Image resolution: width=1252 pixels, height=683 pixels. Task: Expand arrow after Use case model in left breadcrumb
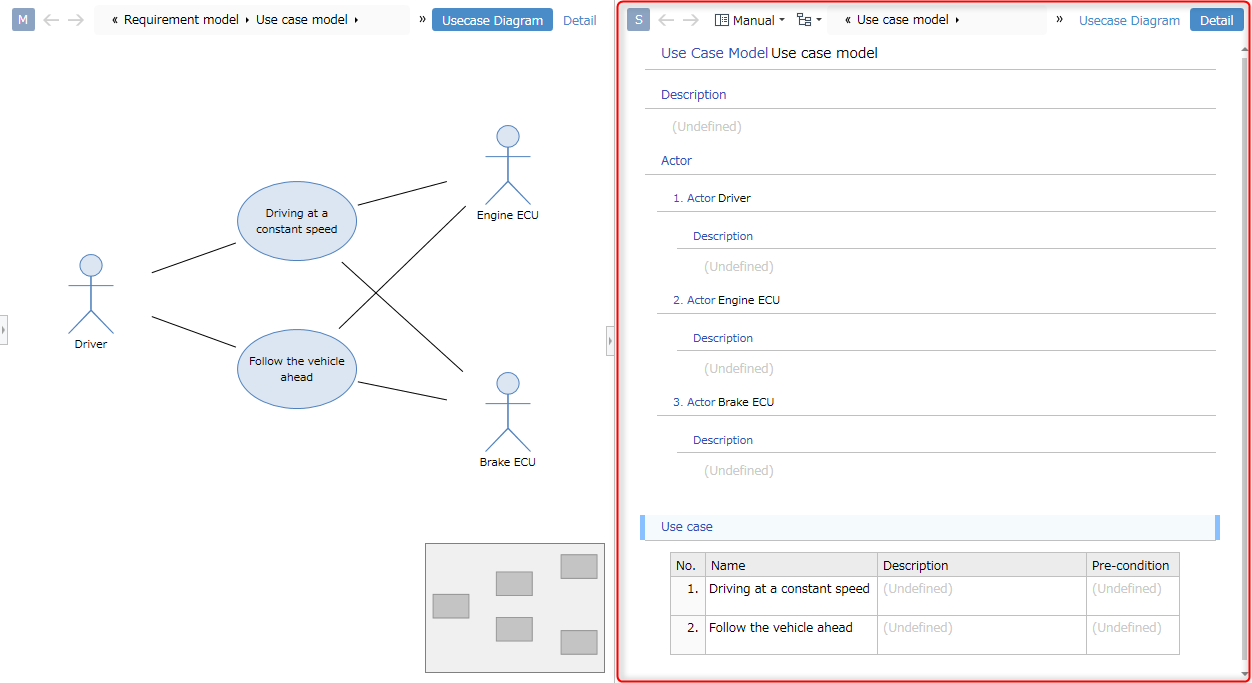click(356, 20)
